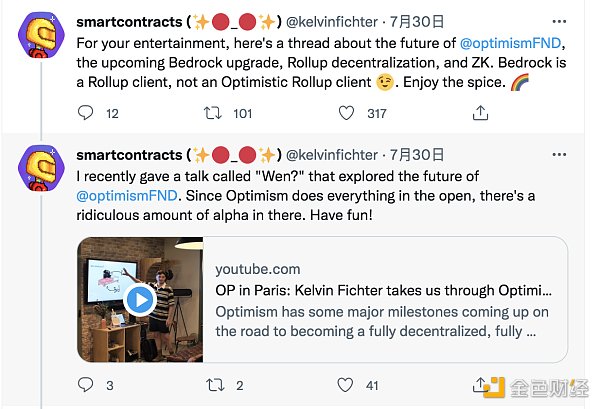The image size is (600, 409).
Task: Retweet the "Wen?" talk tweet
Action: click(x=212, y=385)
